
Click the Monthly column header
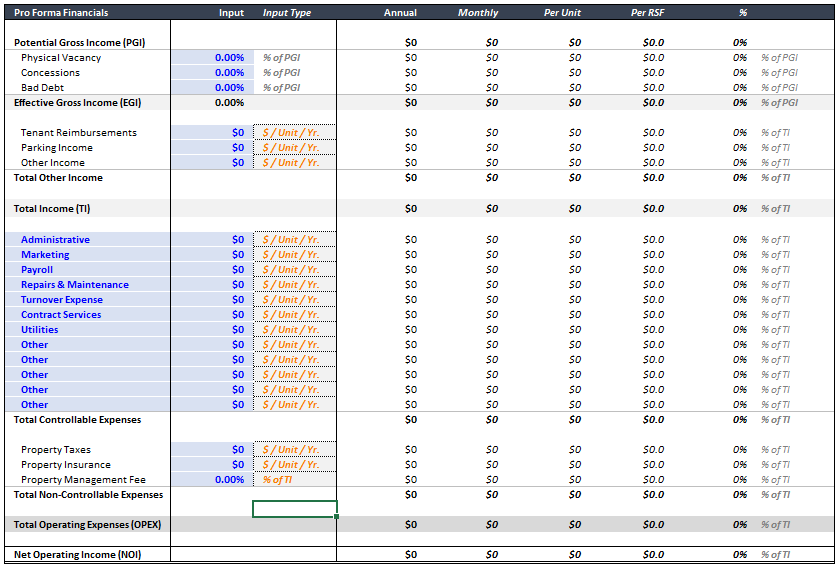(478, 12)
